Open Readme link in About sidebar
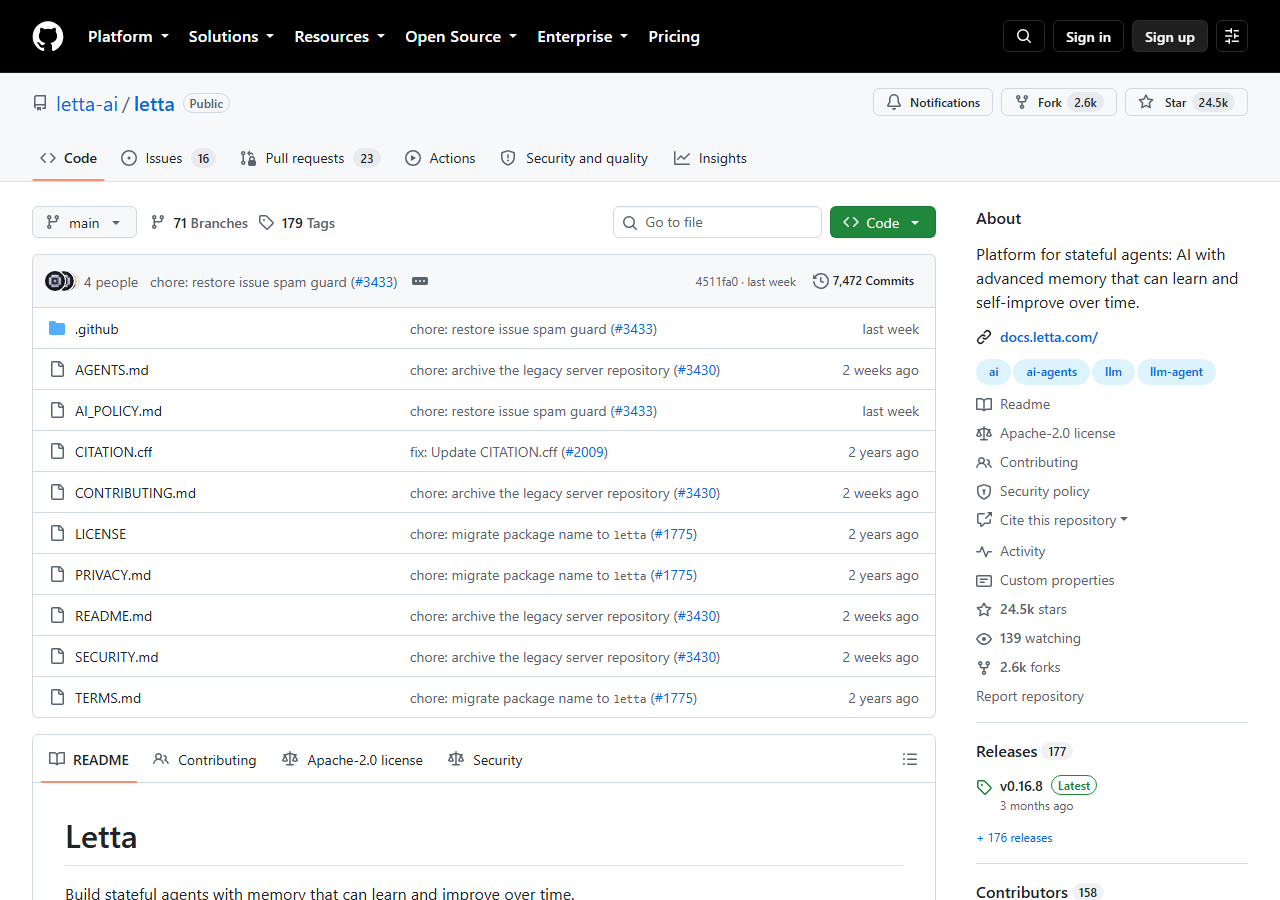This screenshot has height=900, width=1280. [1014, 404]
